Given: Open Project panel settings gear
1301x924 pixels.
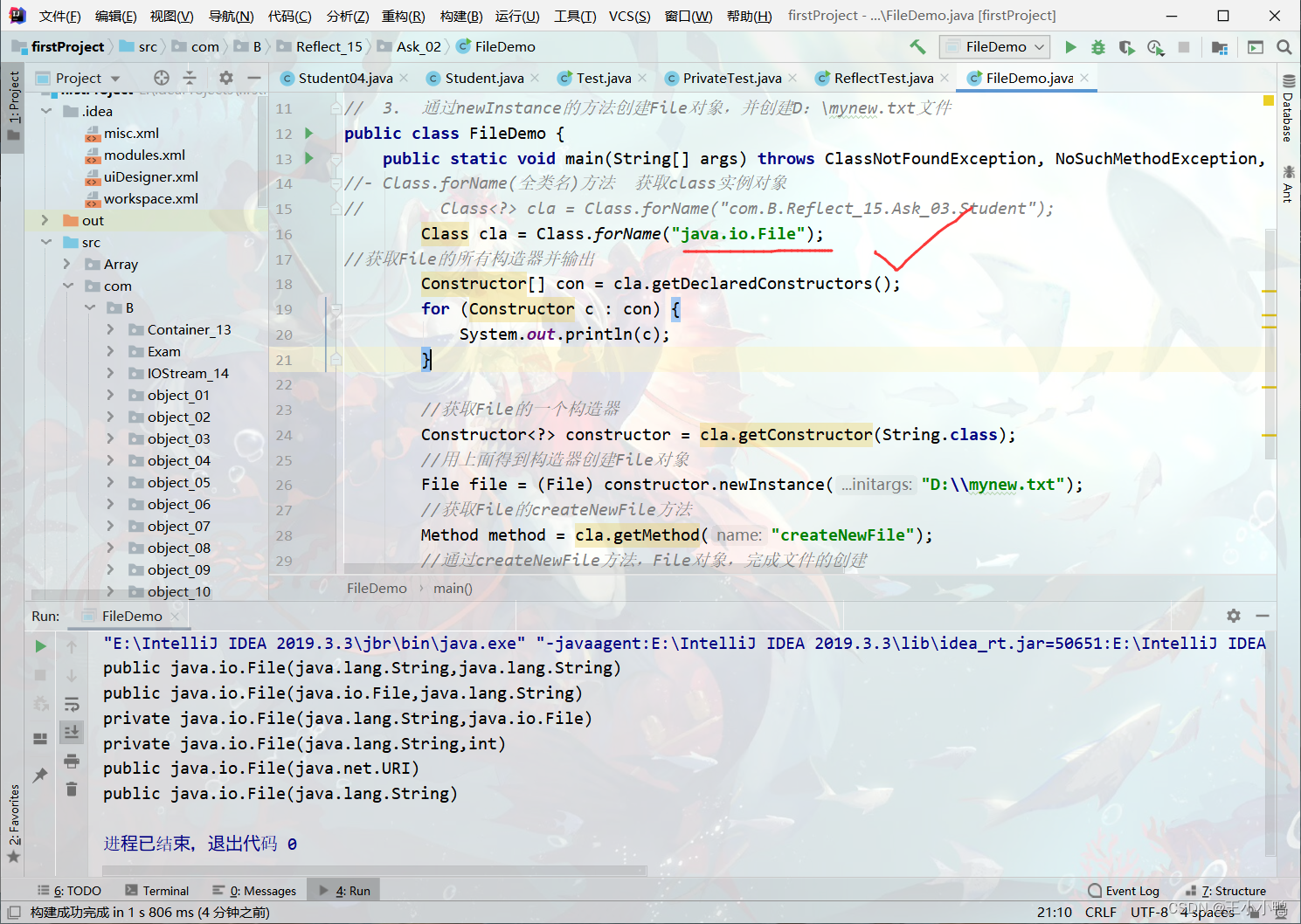Looking at the screenshot, I should pyautogui.click(x=226, y=78).
